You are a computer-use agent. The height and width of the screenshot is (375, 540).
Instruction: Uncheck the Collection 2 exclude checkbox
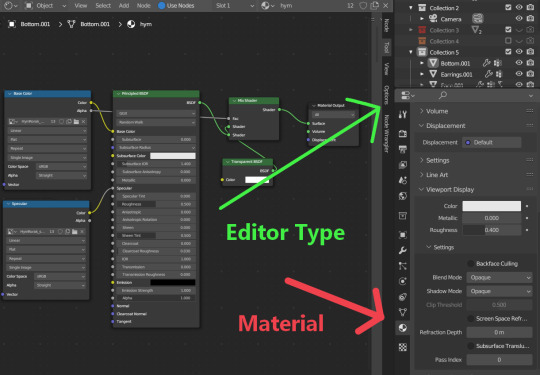[508, 7]
